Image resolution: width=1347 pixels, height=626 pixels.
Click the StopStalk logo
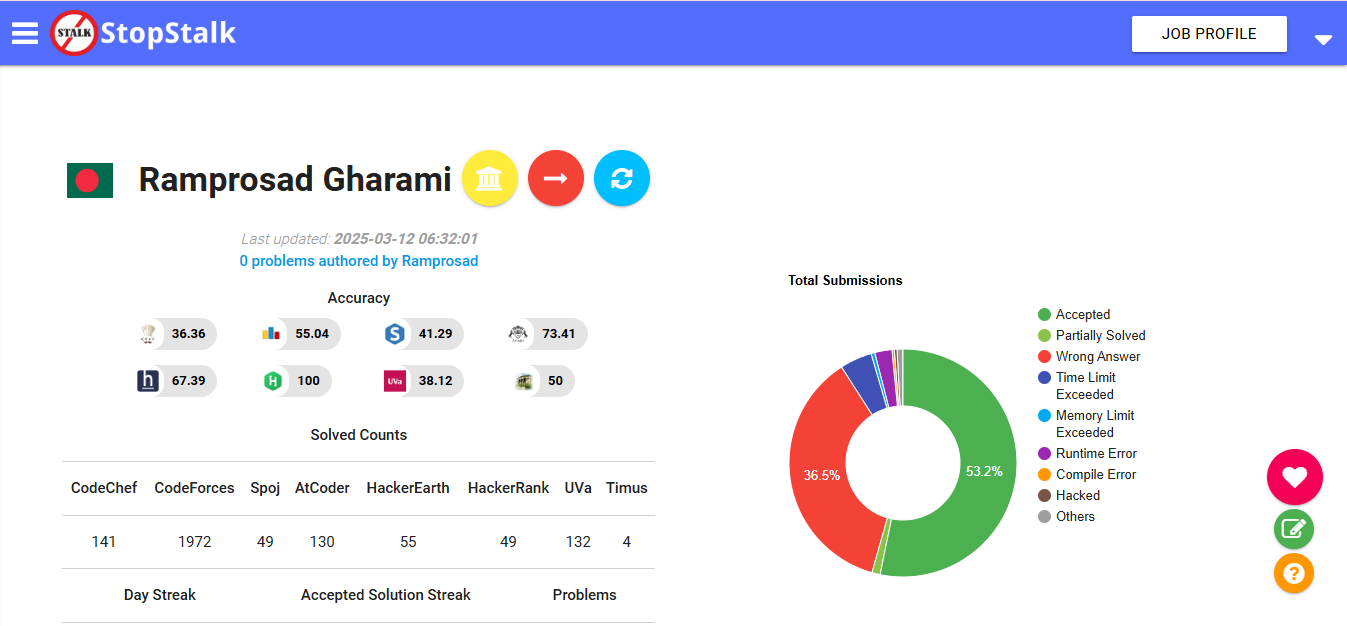(144, 33)
